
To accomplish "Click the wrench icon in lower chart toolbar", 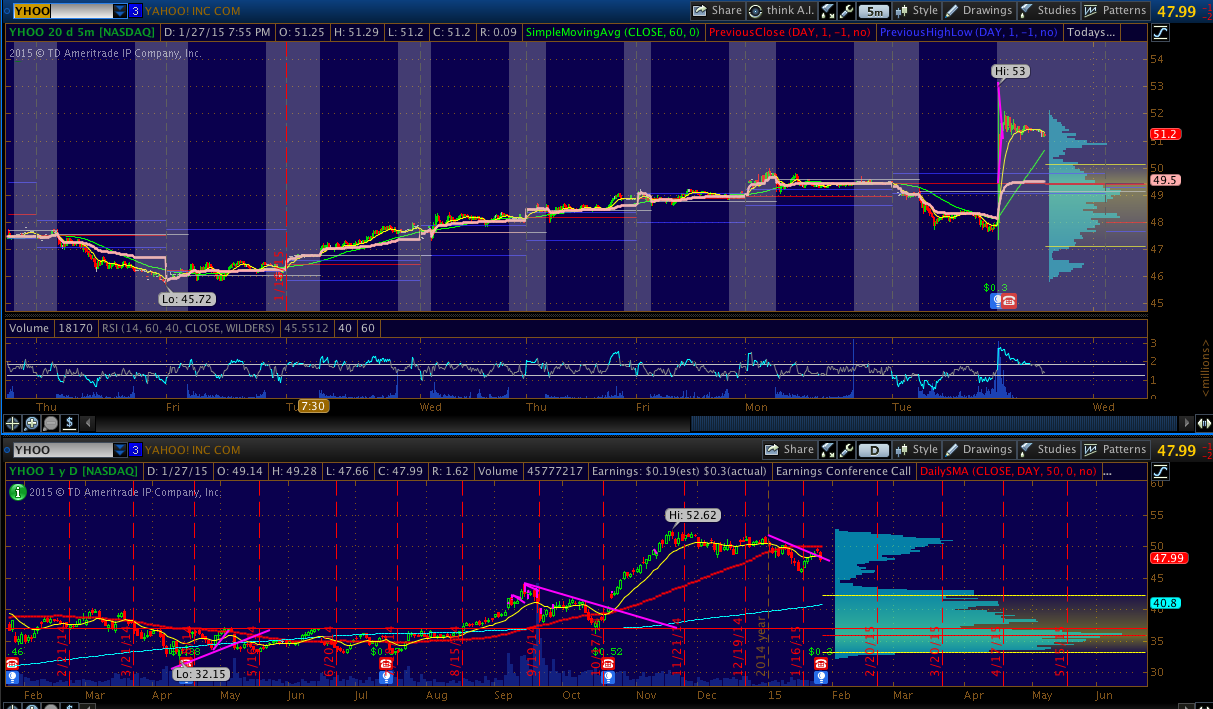I will (846, 450).
